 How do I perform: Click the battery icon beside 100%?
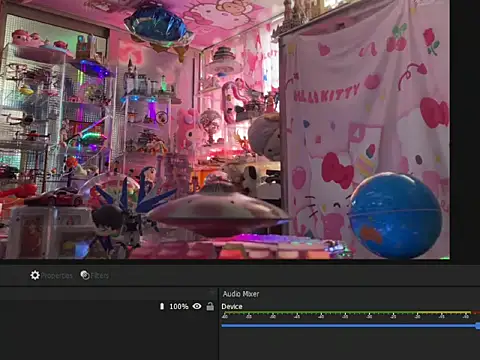click(162, 306)
